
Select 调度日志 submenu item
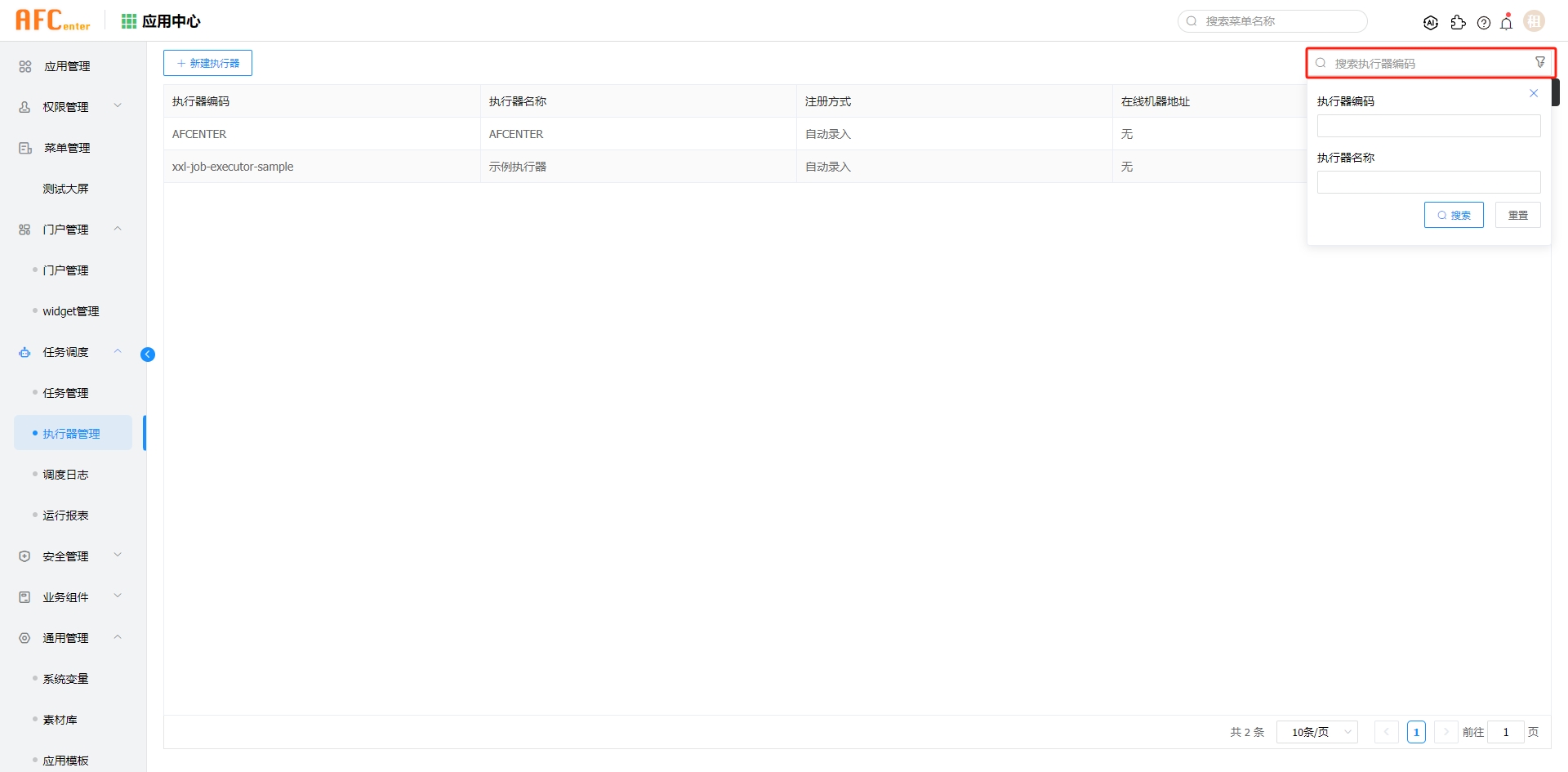pyautogui.click(x=65, y=475)
